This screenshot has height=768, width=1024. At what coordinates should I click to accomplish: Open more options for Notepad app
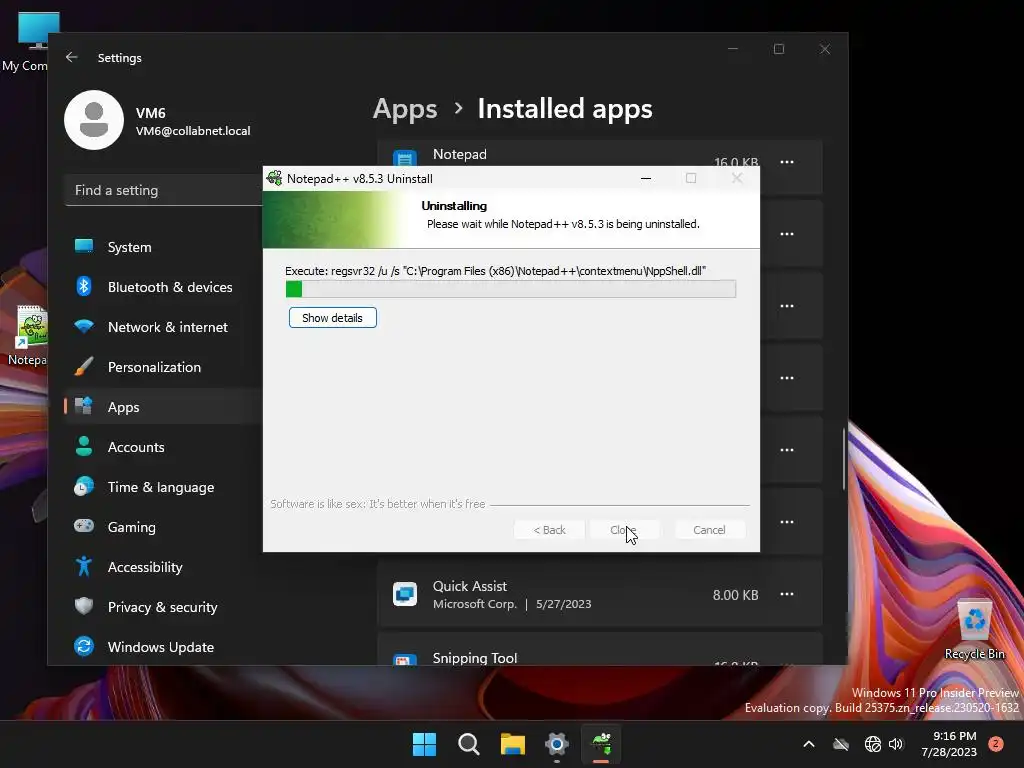(x=787, y=162)
